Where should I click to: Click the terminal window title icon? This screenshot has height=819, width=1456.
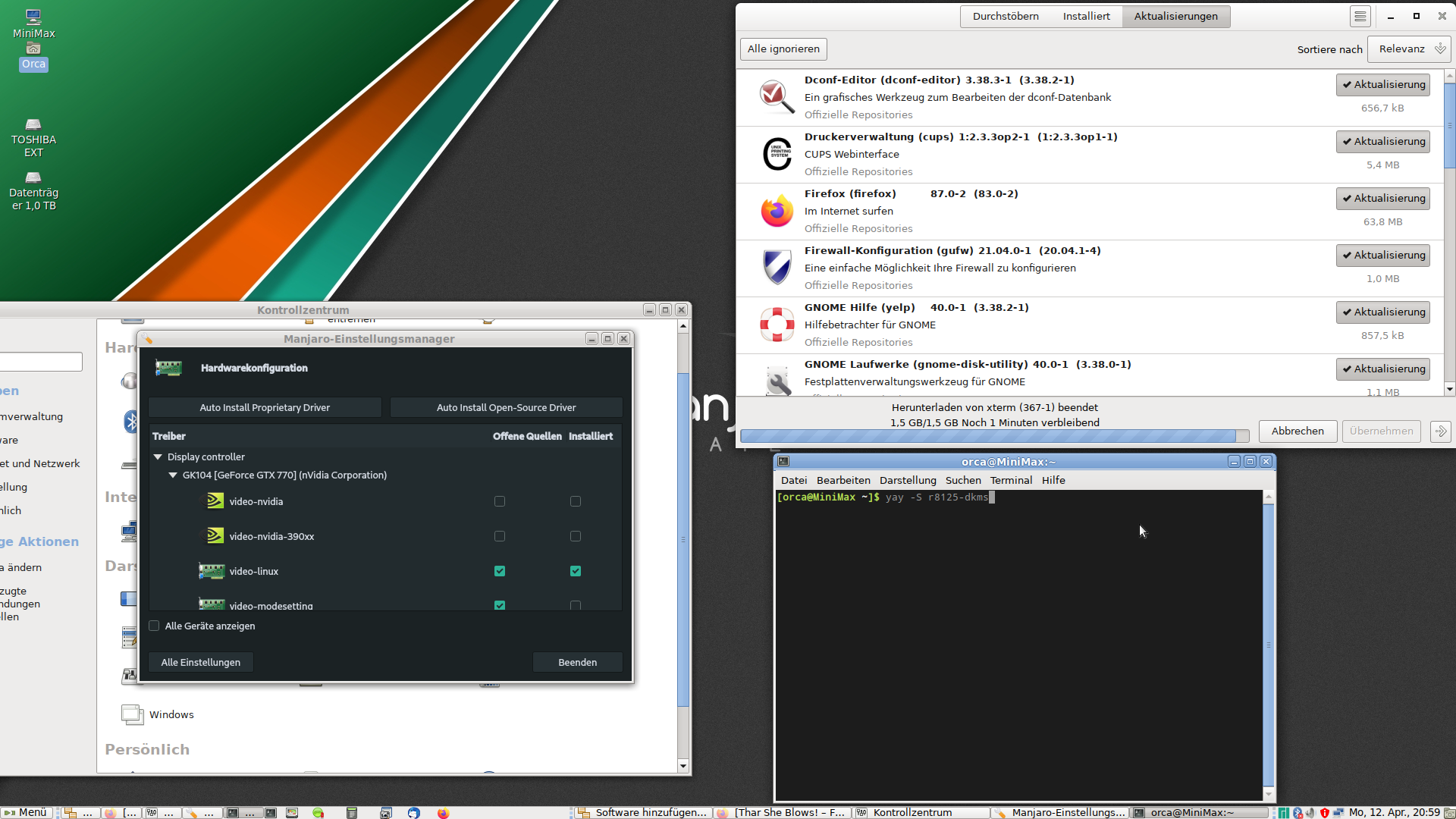783,462
